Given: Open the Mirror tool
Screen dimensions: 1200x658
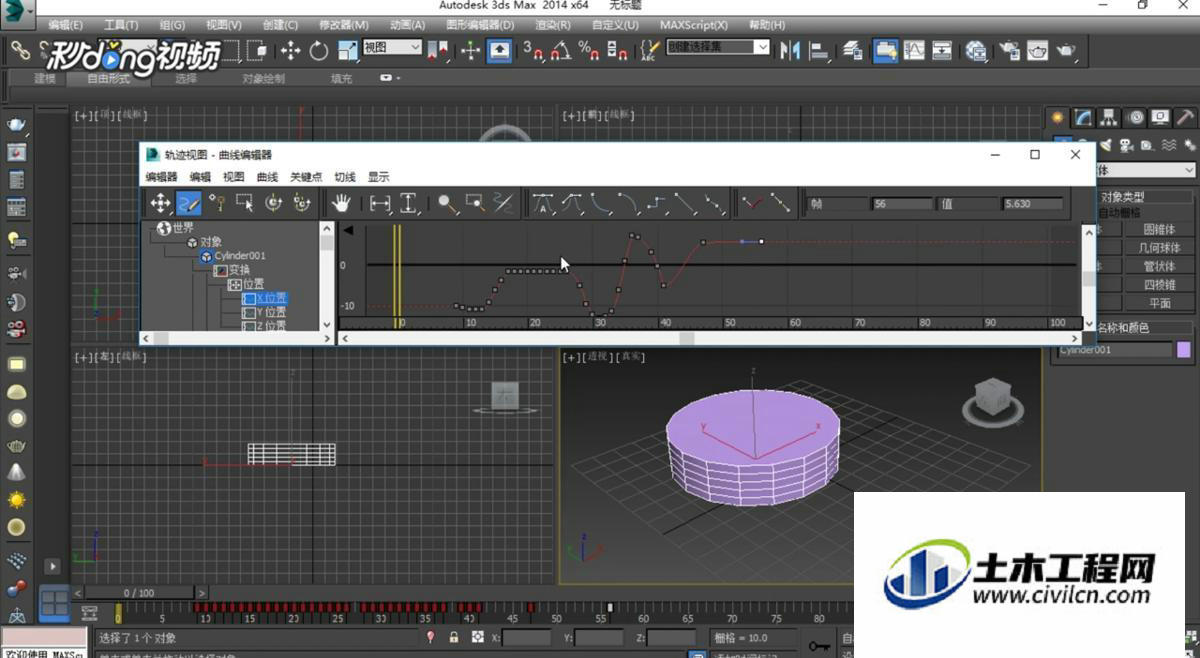Looking at the screenshot, I should [791, 50].
